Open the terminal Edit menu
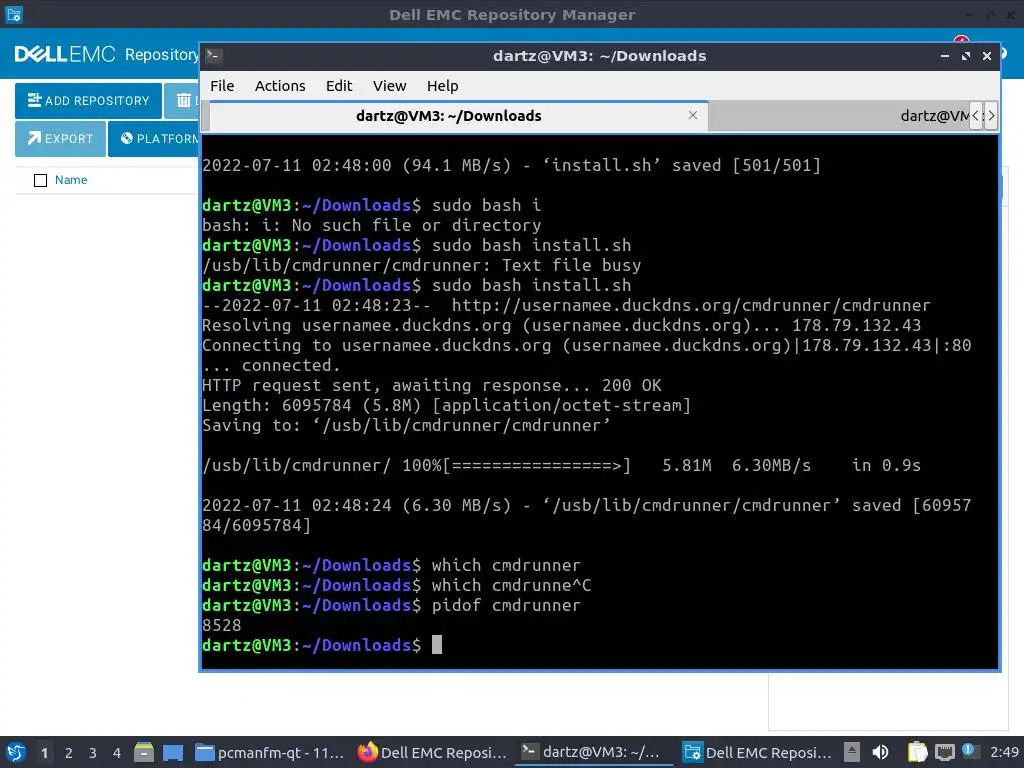 point(339,86)
